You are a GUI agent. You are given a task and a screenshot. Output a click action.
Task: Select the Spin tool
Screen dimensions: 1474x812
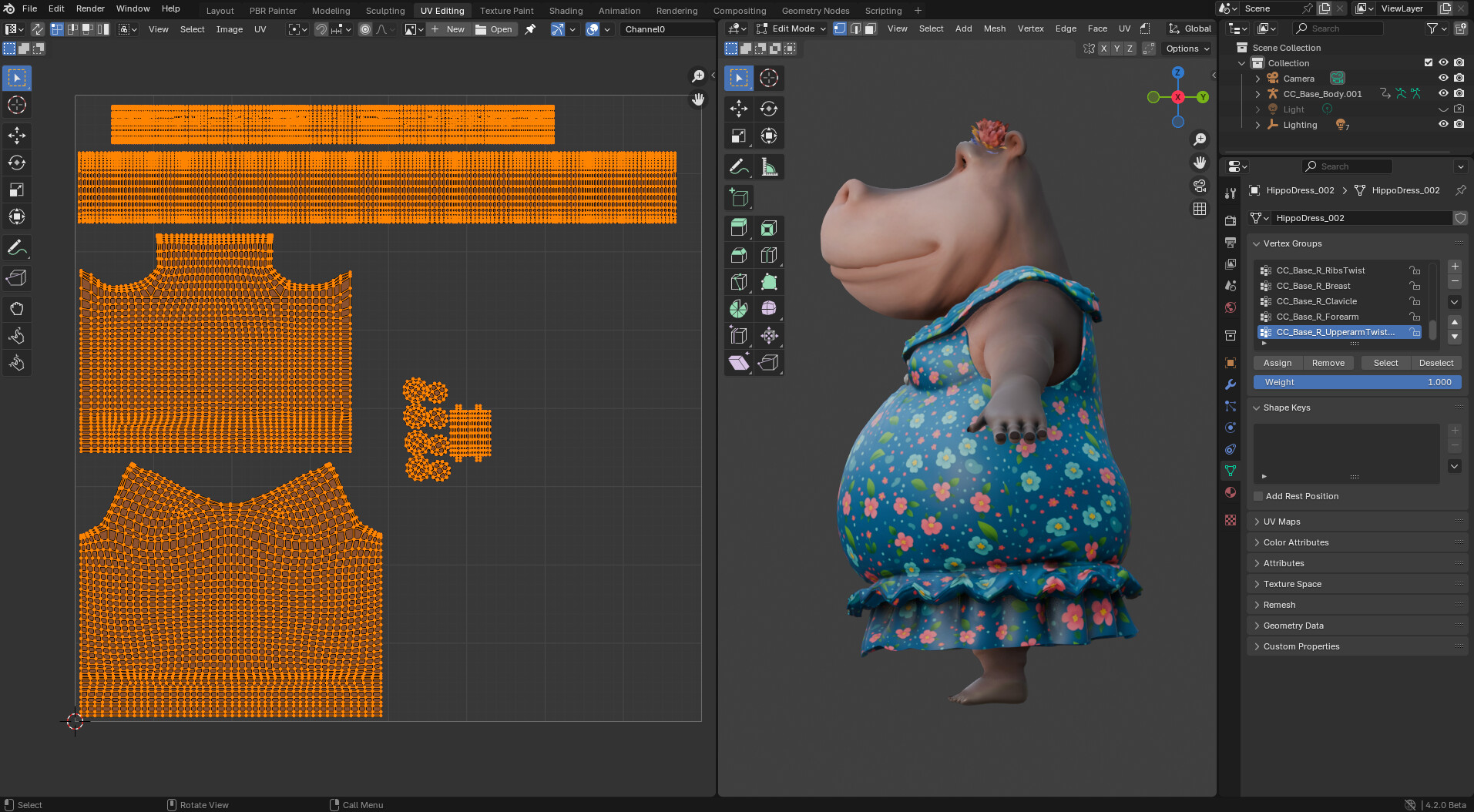click(x=739, y=309)
